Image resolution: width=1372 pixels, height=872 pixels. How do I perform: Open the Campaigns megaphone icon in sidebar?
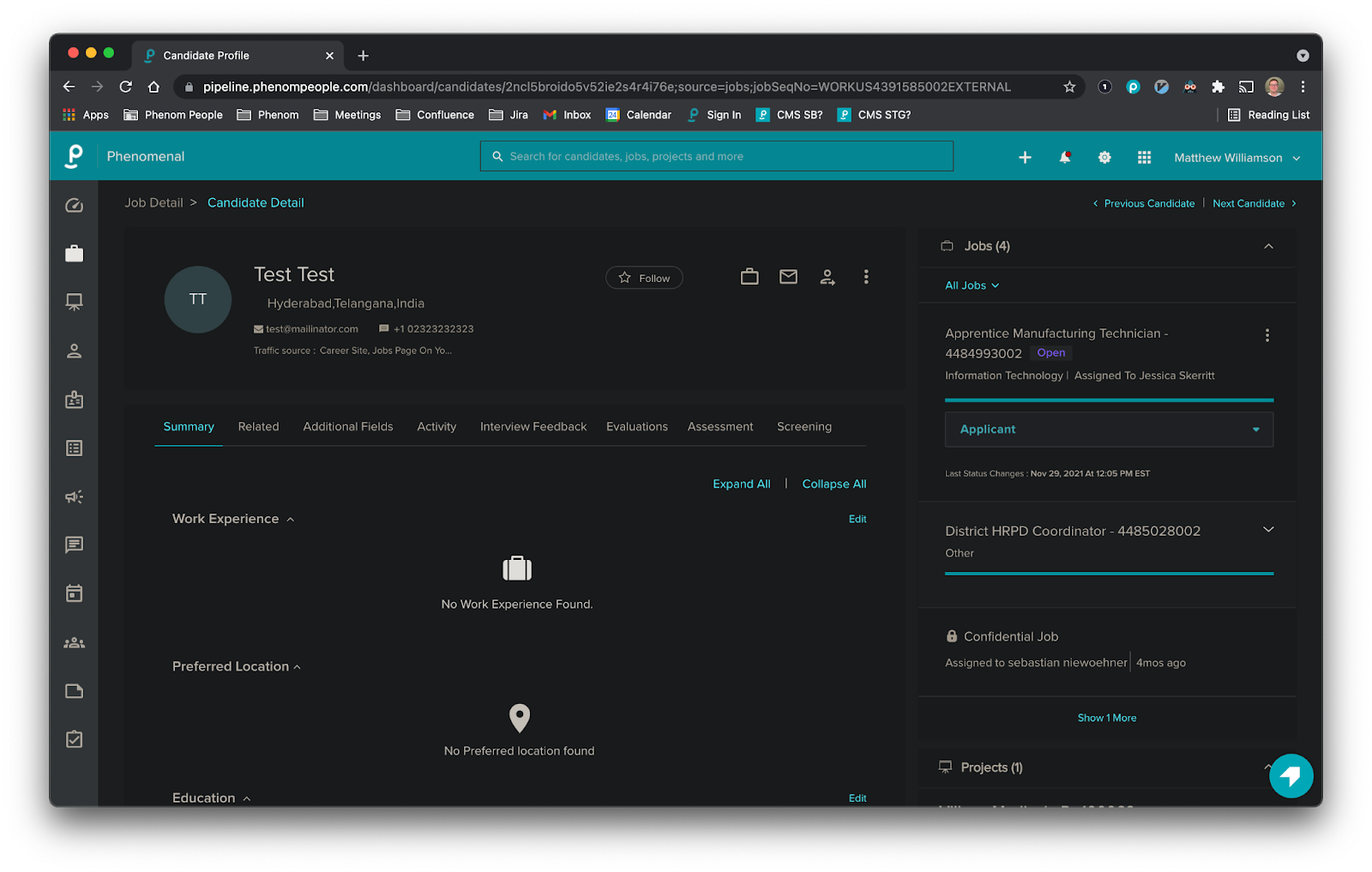click(75, 496)
